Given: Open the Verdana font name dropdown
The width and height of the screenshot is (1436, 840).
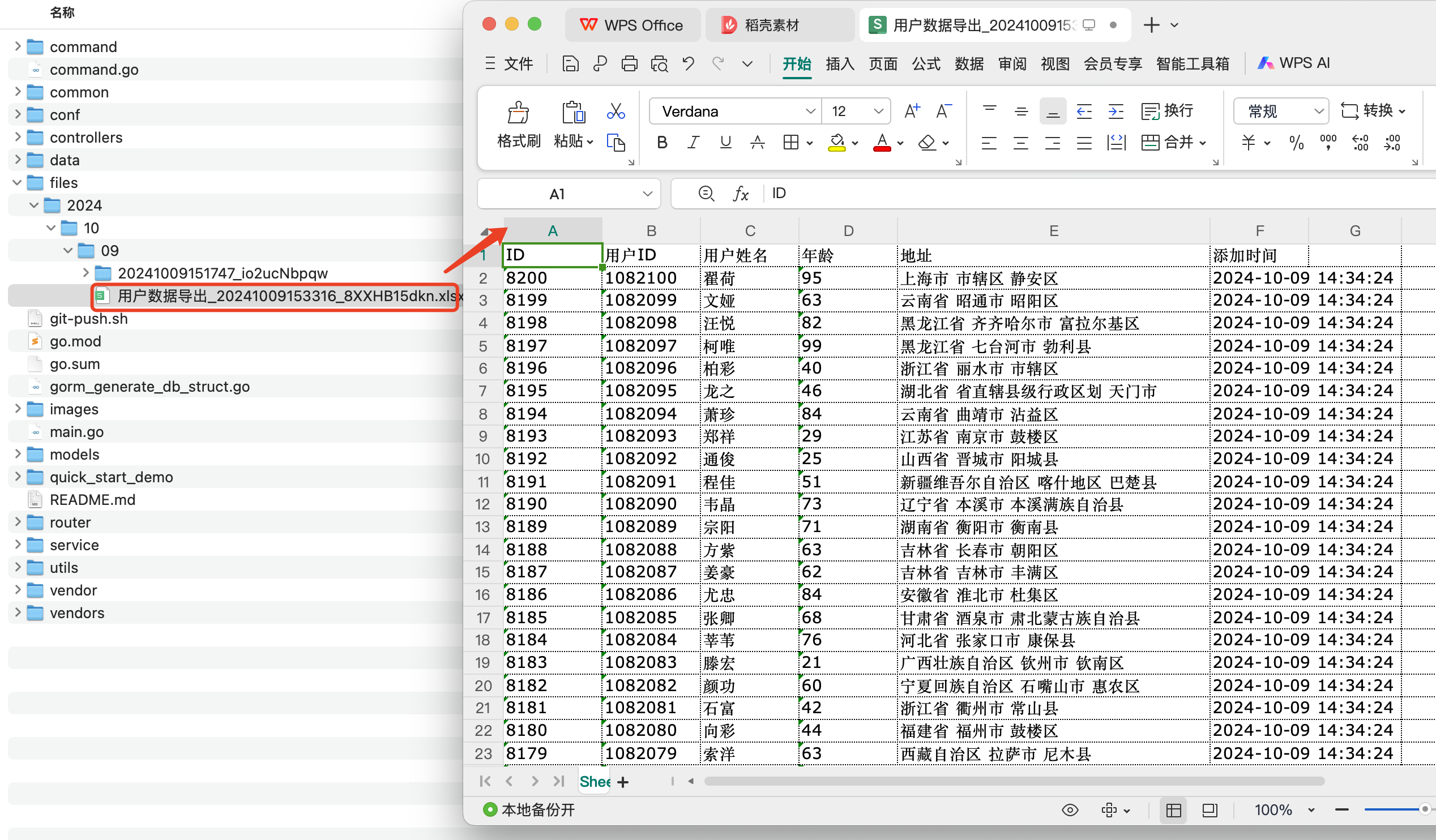Looking at the screenshot, I should 810,111.
